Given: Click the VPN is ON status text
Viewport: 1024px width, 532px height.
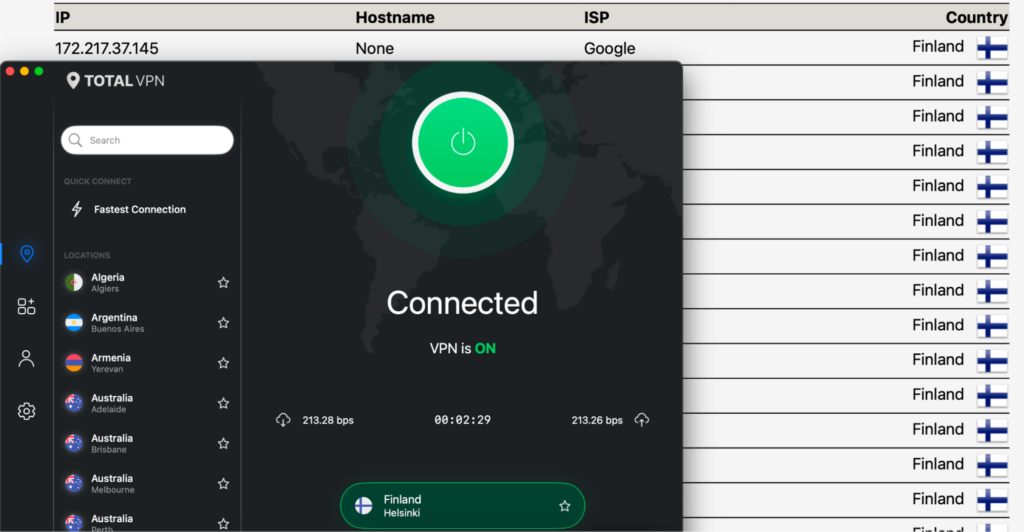Looking at the screenshot, I should (462, 349).
